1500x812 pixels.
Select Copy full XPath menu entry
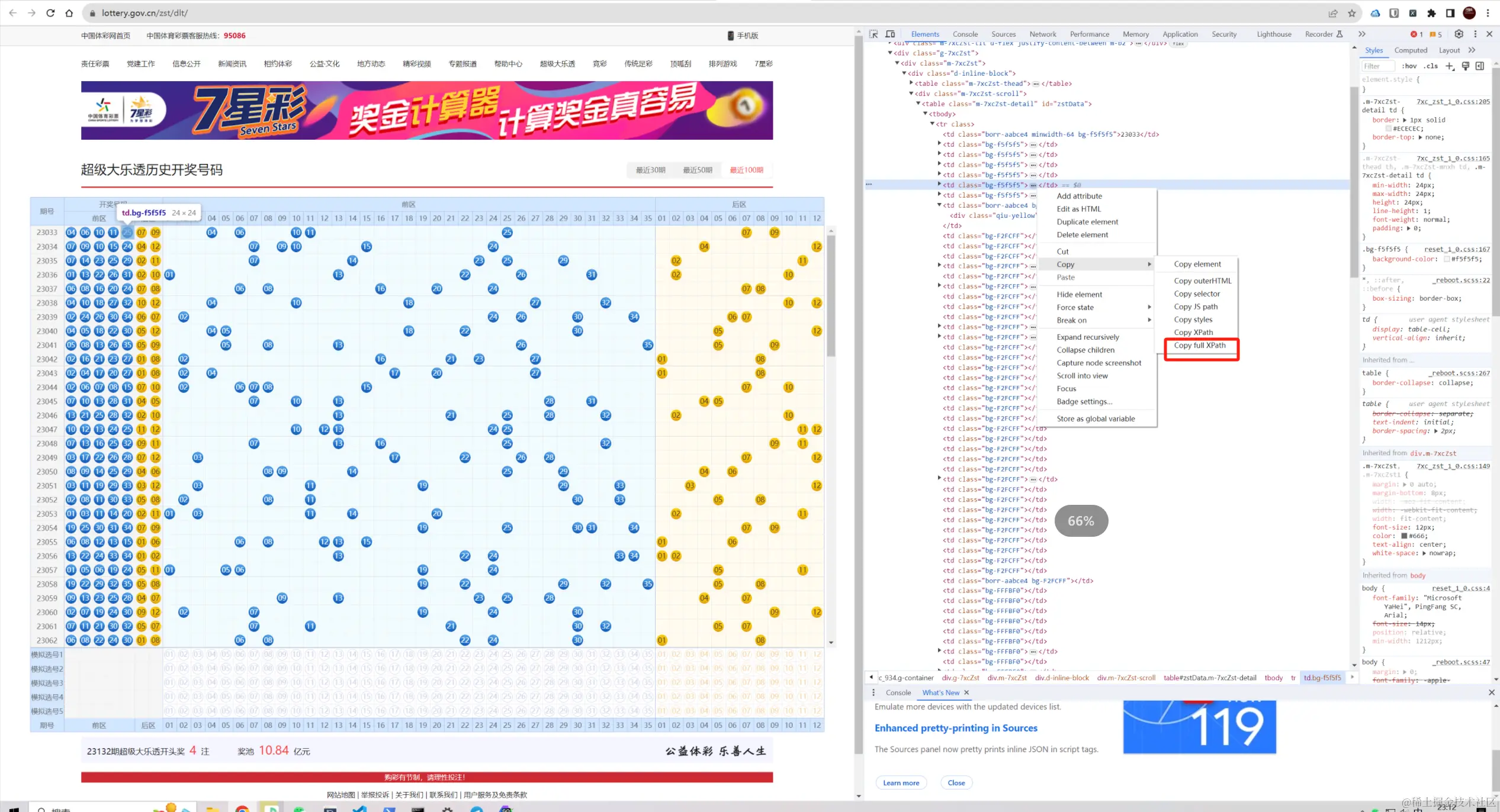[x=1200, y=346]
